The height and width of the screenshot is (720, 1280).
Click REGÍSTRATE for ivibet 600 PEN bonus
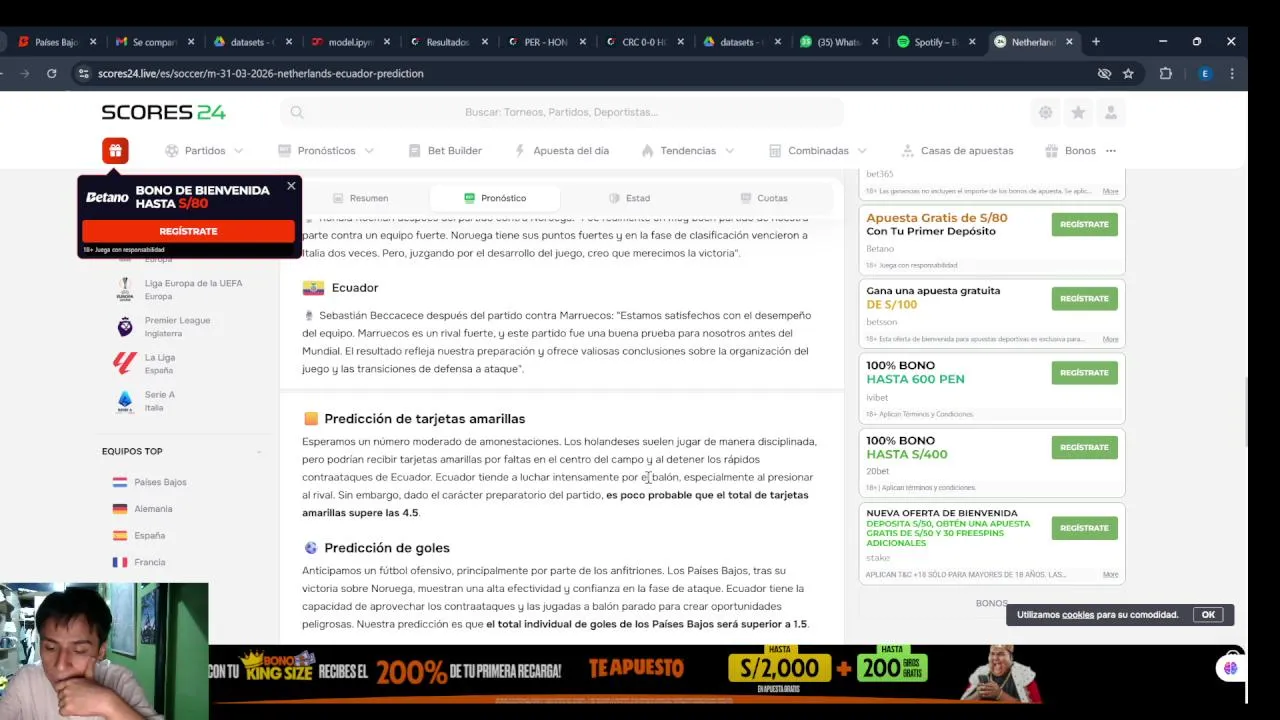(x=1084, y=372)
